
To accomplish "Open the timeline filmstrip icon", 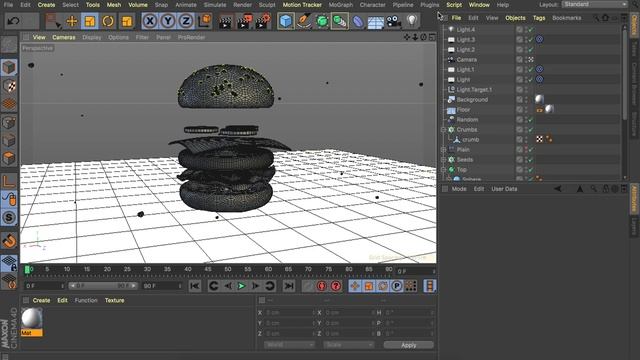I will pyautogui.click(x=429, y=286).
